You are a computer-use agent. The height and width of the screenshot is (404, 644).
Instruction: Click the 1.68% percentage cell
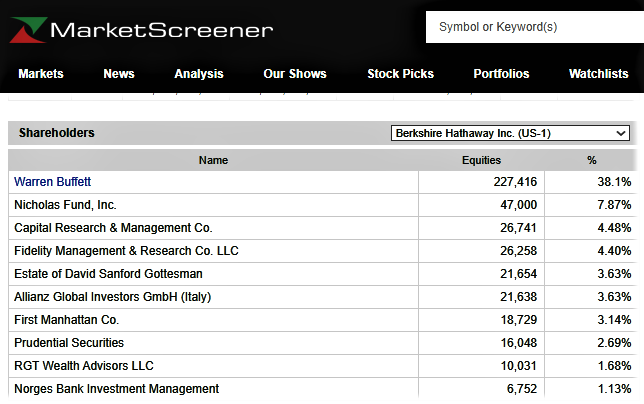614,366
